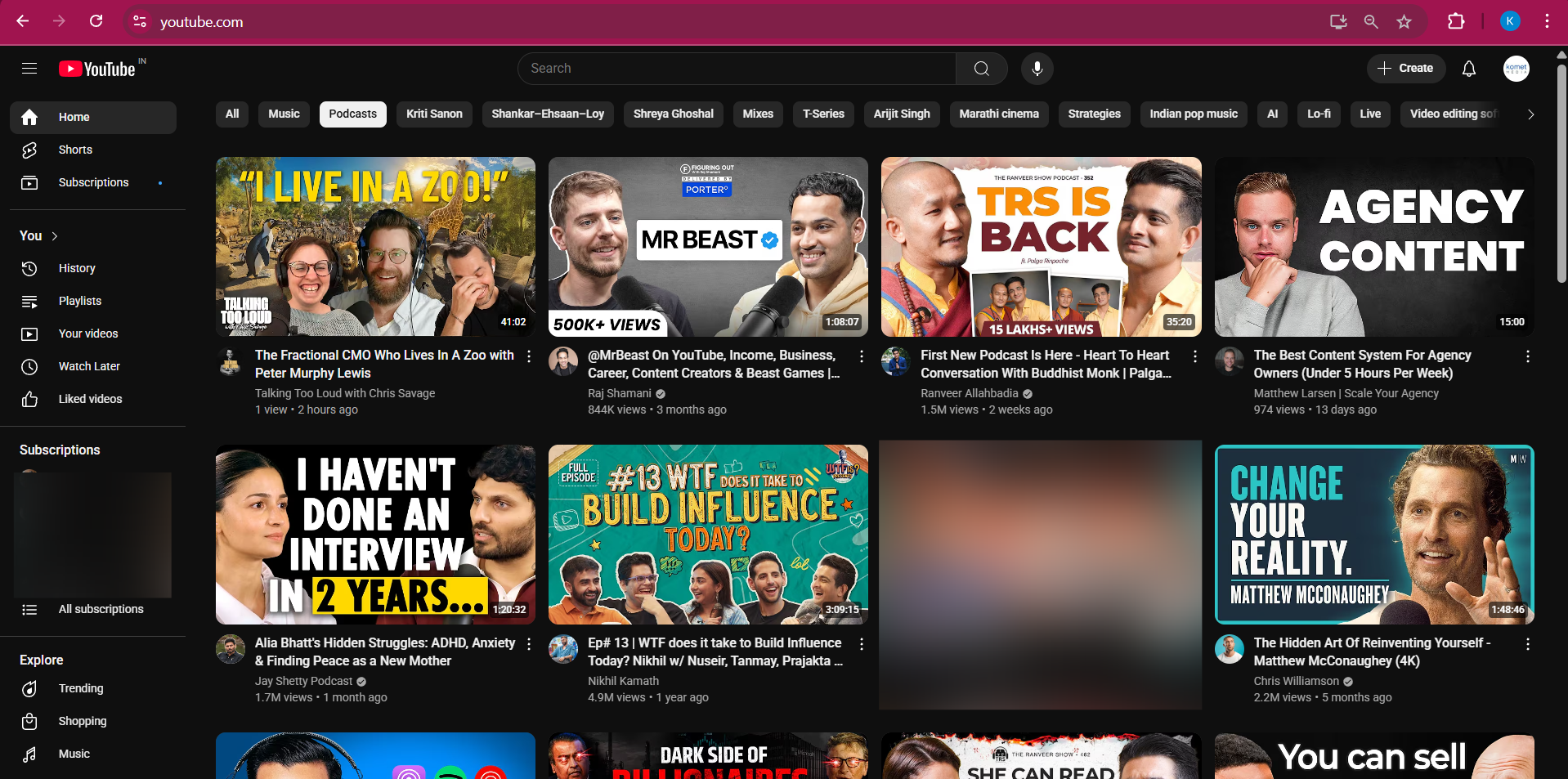Open Shorts from the sidebar

(75, 150)
